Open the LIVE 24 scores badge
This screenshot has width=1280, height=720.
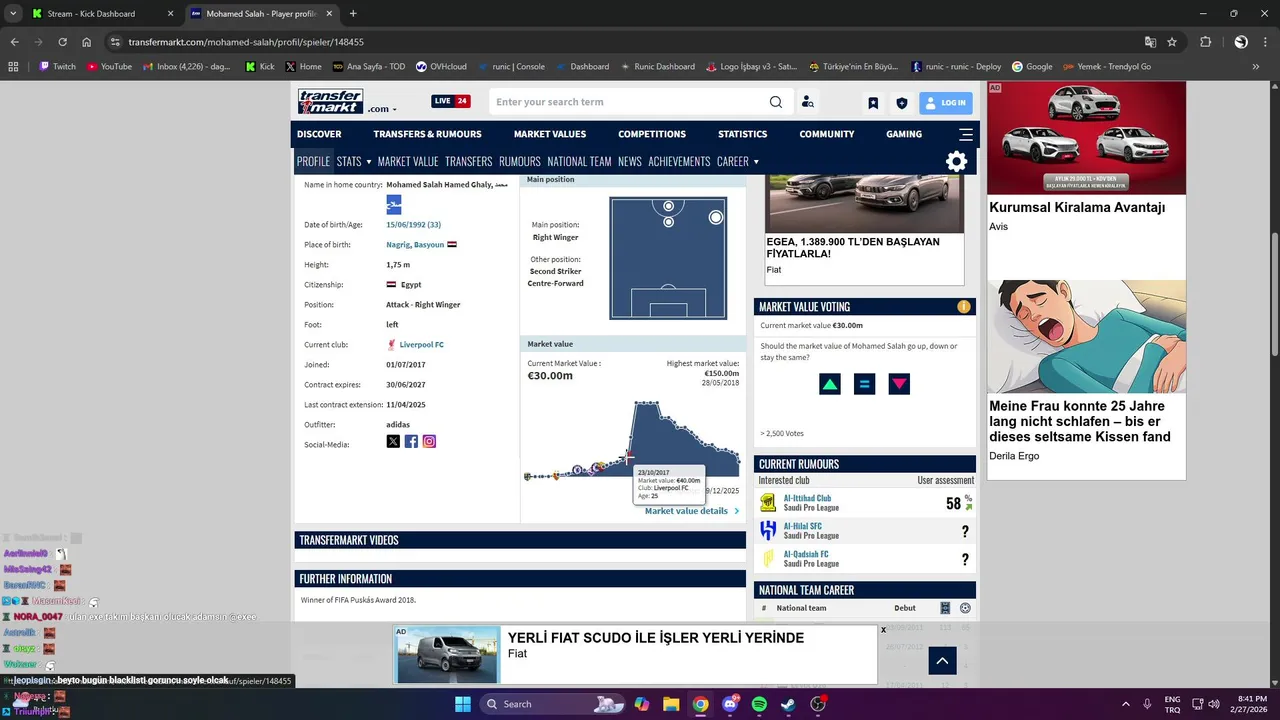click(451, 101)
